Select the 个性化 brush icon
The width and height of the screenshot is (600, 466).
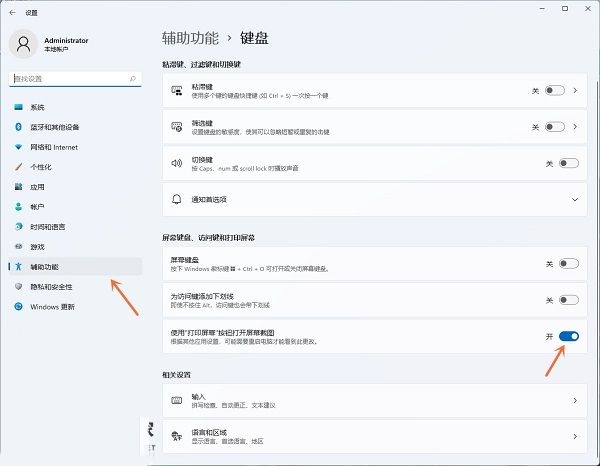[18, 167]
